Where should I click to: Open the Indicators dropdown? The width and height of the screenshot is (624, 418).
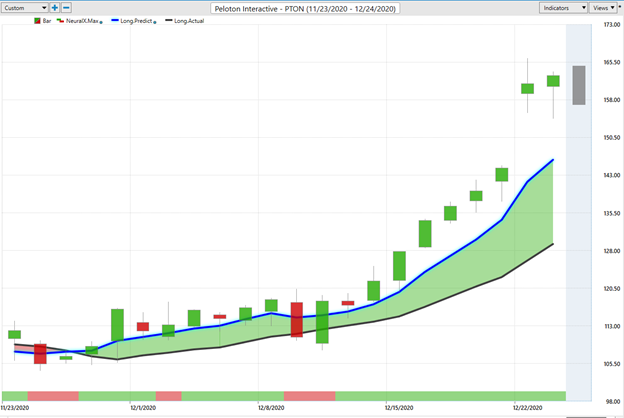point(564,8)
